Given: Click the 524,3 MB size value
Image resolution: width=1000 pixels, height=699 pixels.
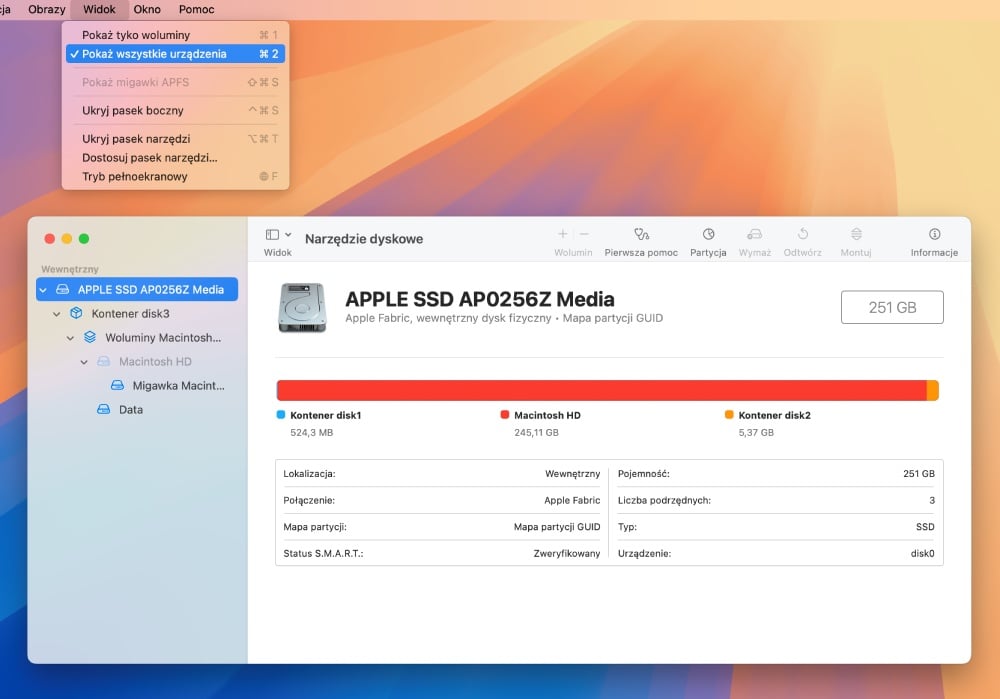Looking at the screenshot, I should click(311, 432).
